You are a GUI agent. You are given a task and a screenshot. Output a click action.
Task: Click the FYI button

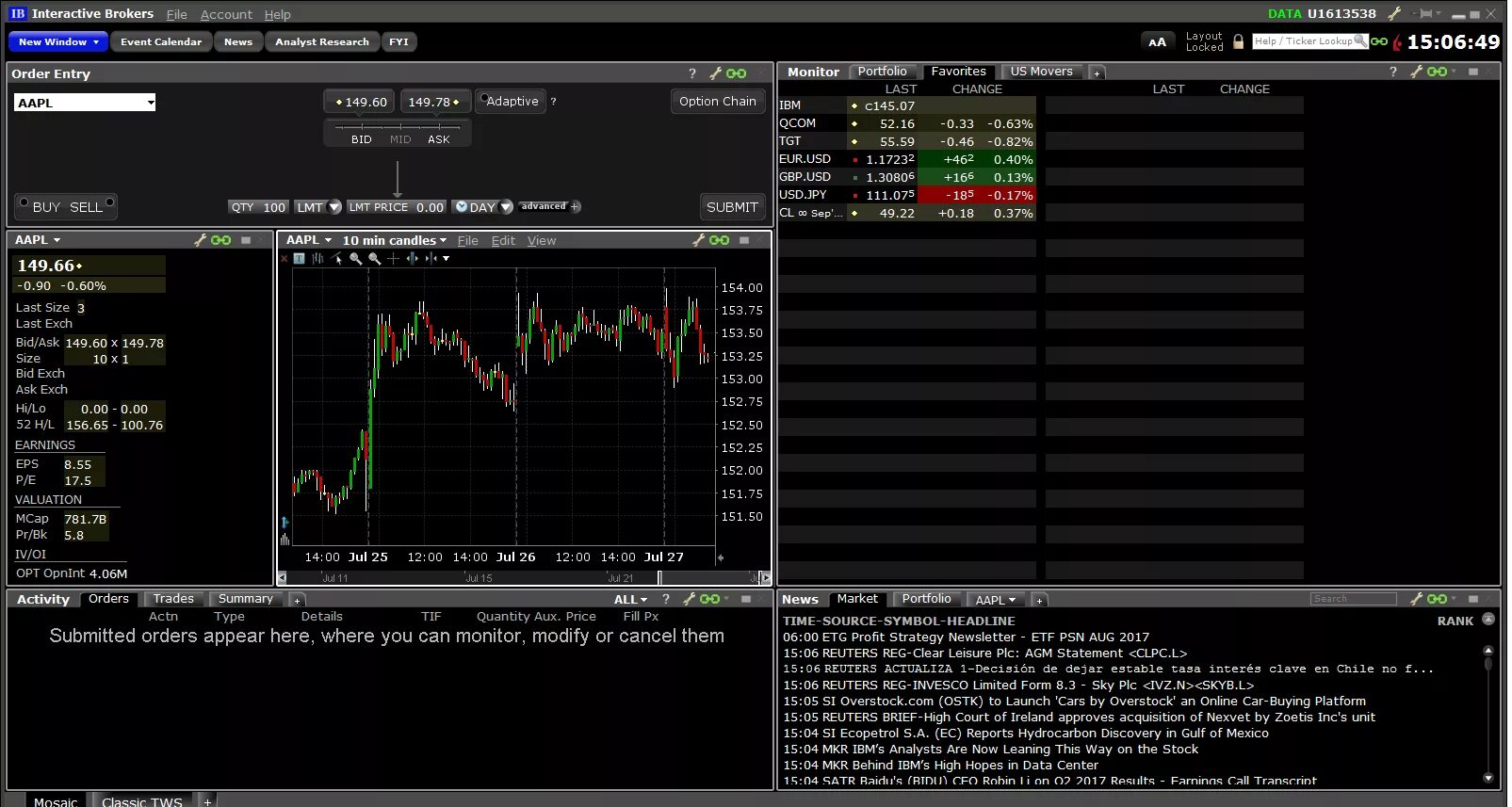click(398, 41)
